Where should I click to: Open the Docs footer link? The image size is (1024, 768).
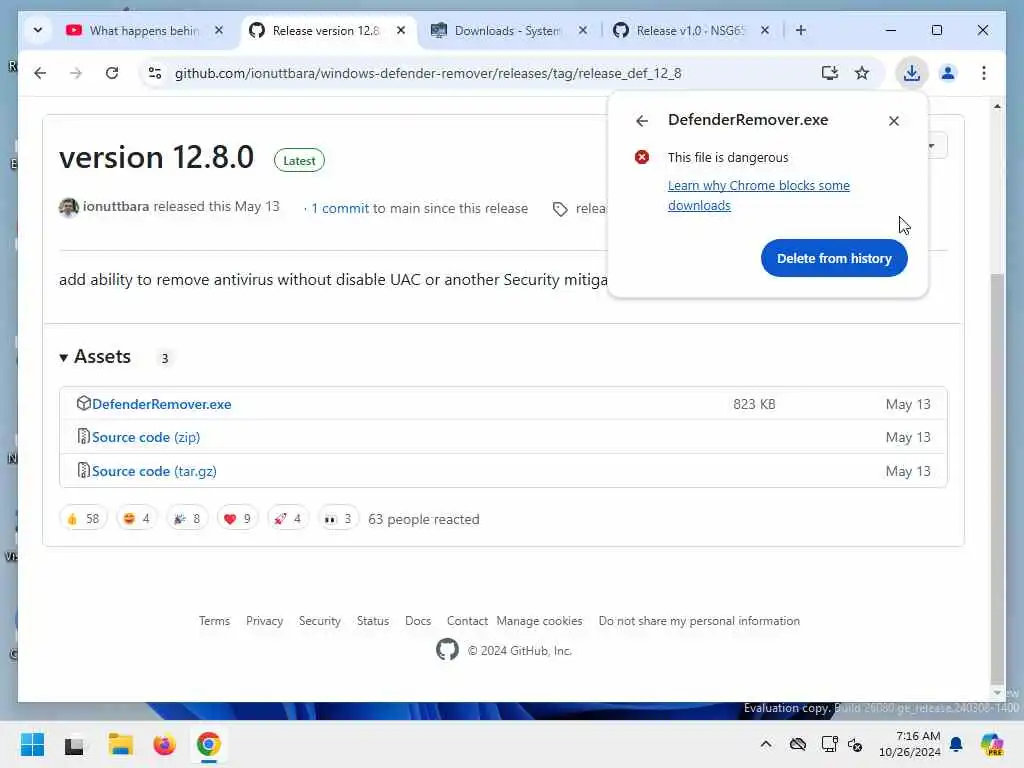coord(418,621)
